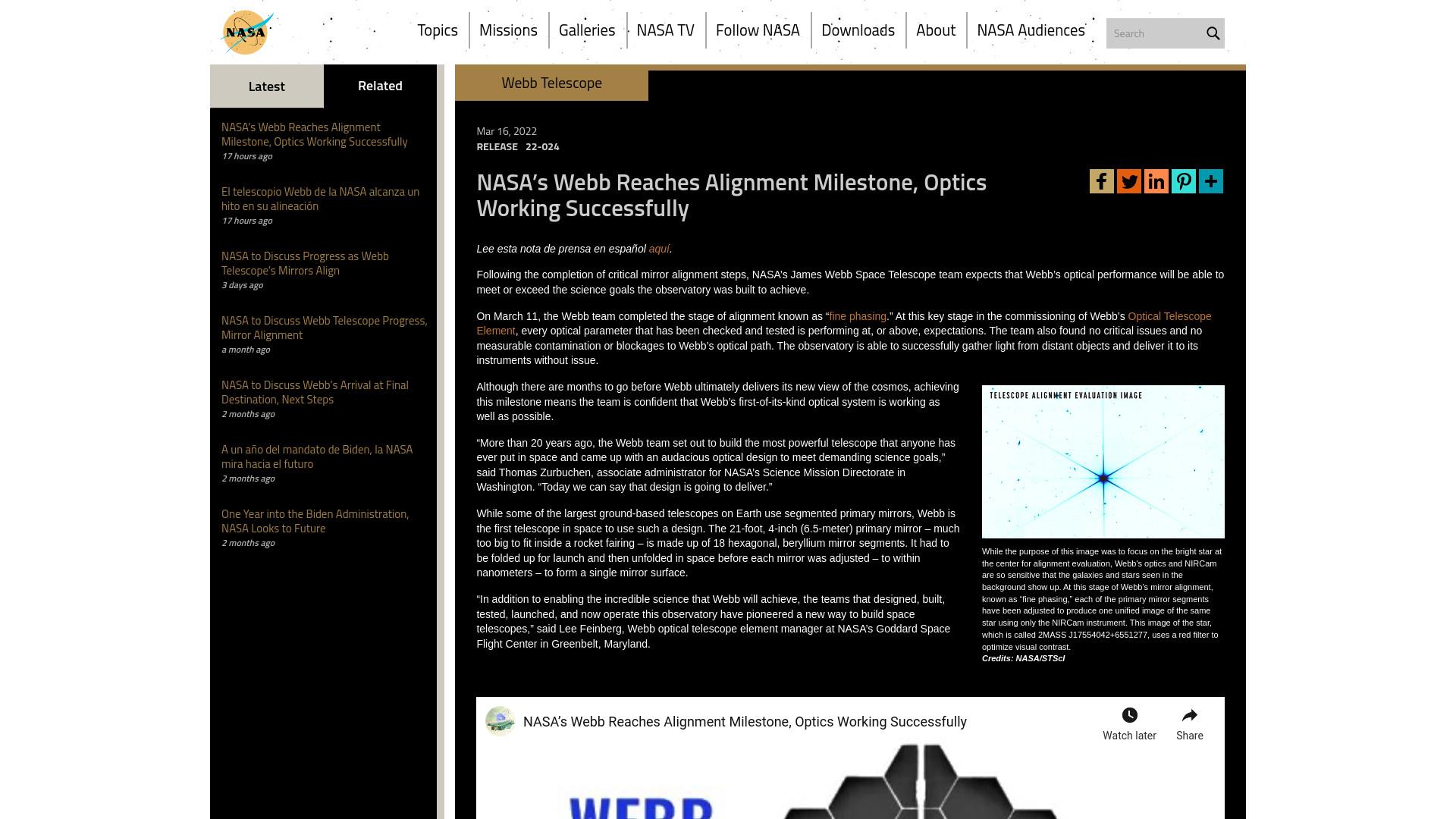Viewport: 1456px width, 819px height.
Task: Open 'Discuss Webb Telescope Progress, Mirror Alignment'
Action: 325,328
